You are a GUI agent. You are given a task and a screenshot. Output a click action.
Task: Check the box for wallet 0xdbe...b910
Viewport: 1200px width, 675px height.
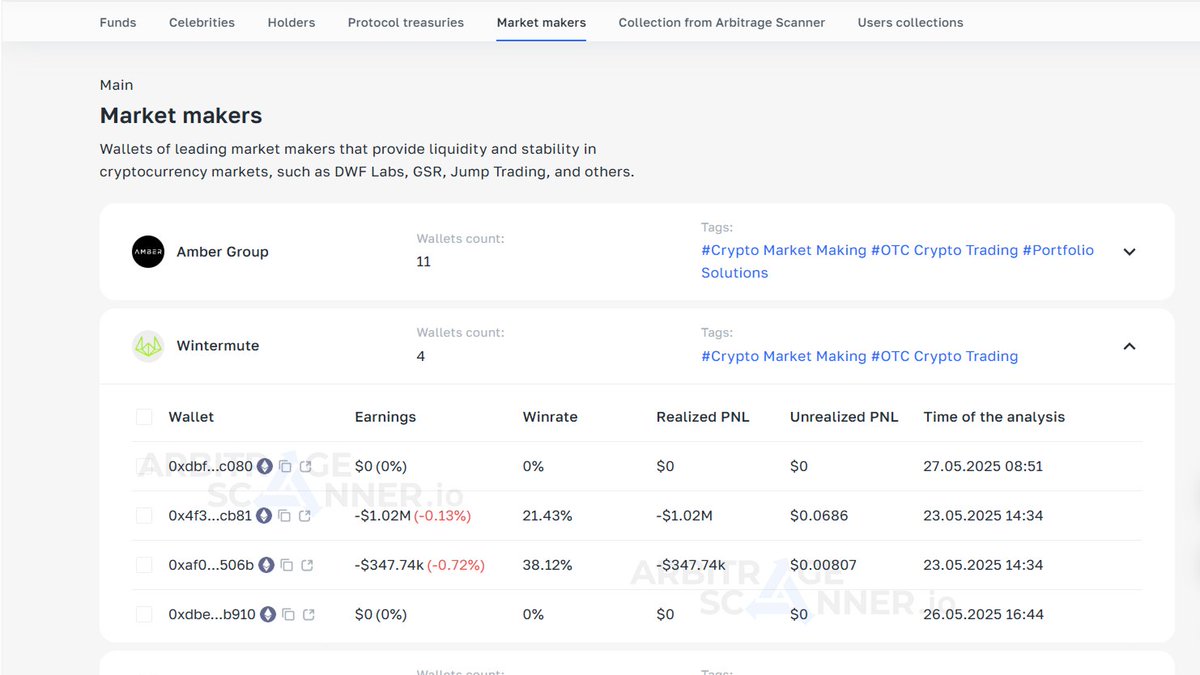pyautogui.click(x=144, y=614)
